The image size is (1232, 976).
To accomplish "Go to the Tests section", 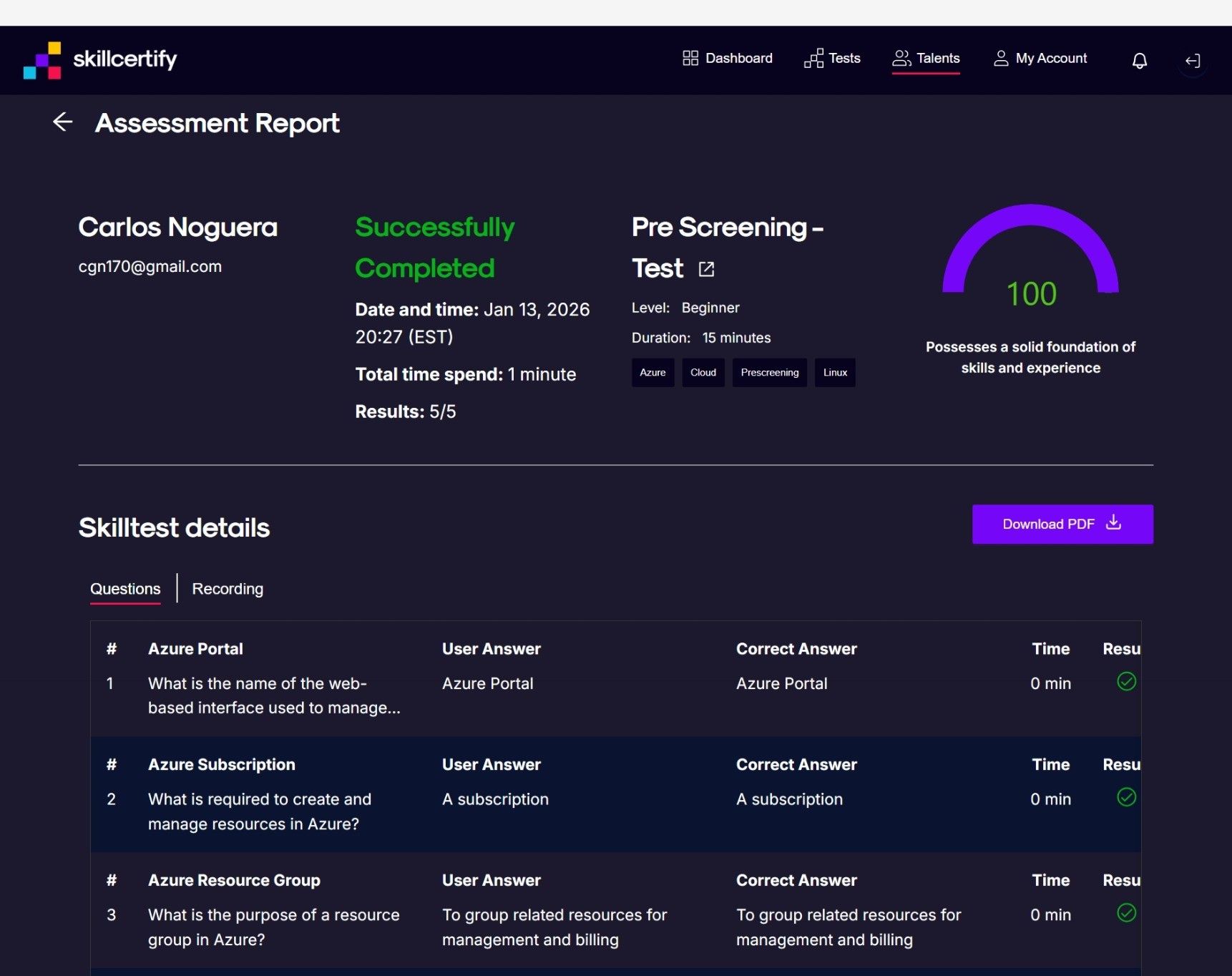I will 832,59.
